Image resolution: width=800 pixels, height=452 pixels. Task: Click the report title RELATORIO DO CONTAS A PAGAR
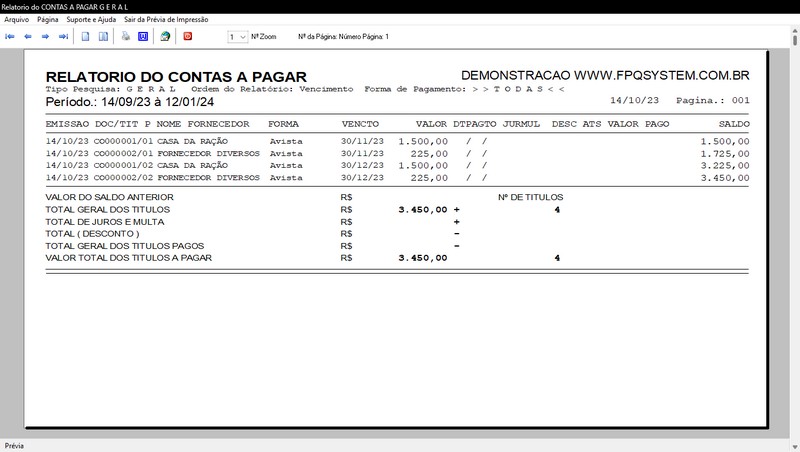point(176,77)
